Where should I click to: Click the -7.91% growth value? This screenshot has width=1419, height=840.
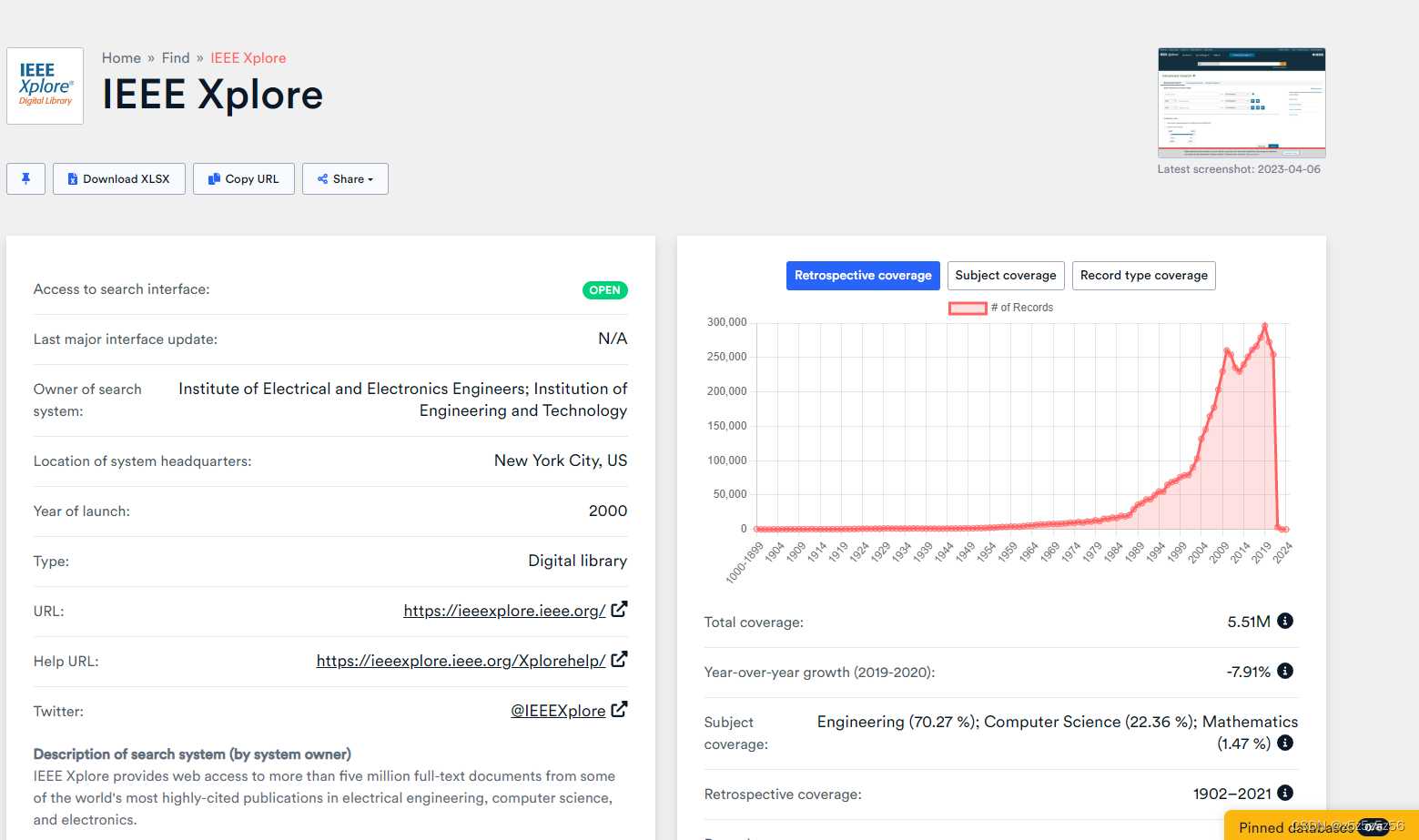pyautogui.click(x=1248, y=672)
